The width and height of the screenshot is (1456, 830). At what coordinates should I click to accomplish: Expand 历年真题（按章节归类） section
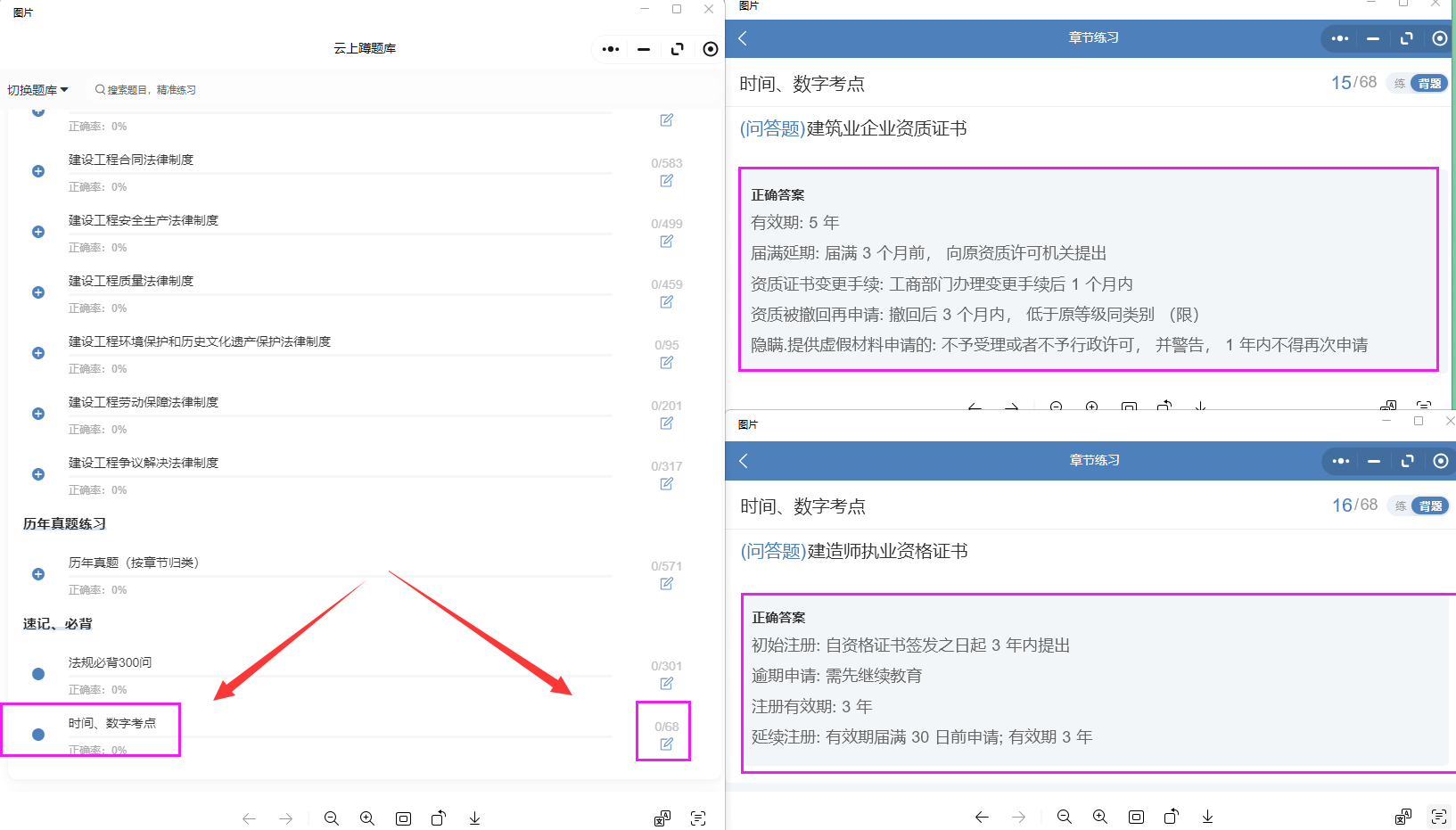coord(38,574)
